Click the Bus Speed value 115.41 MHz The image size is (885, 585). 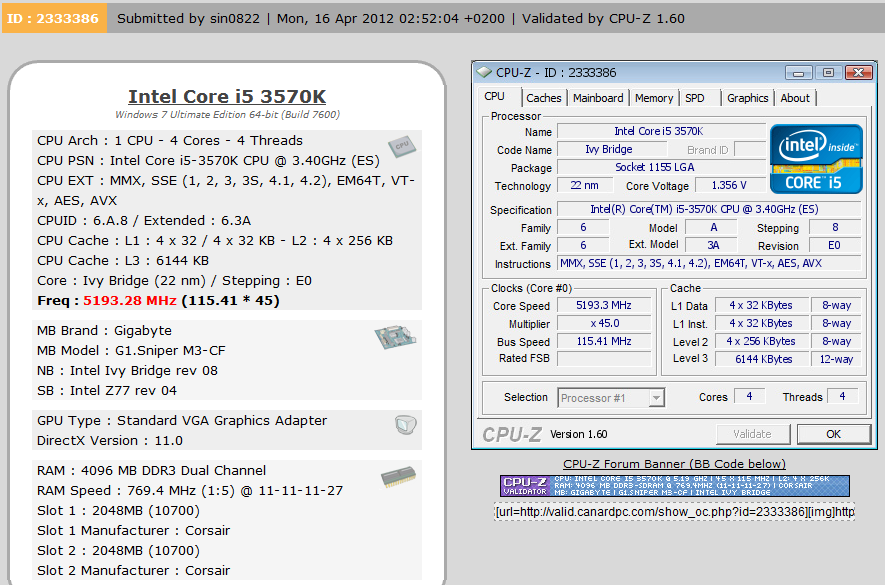click(604, 342)
